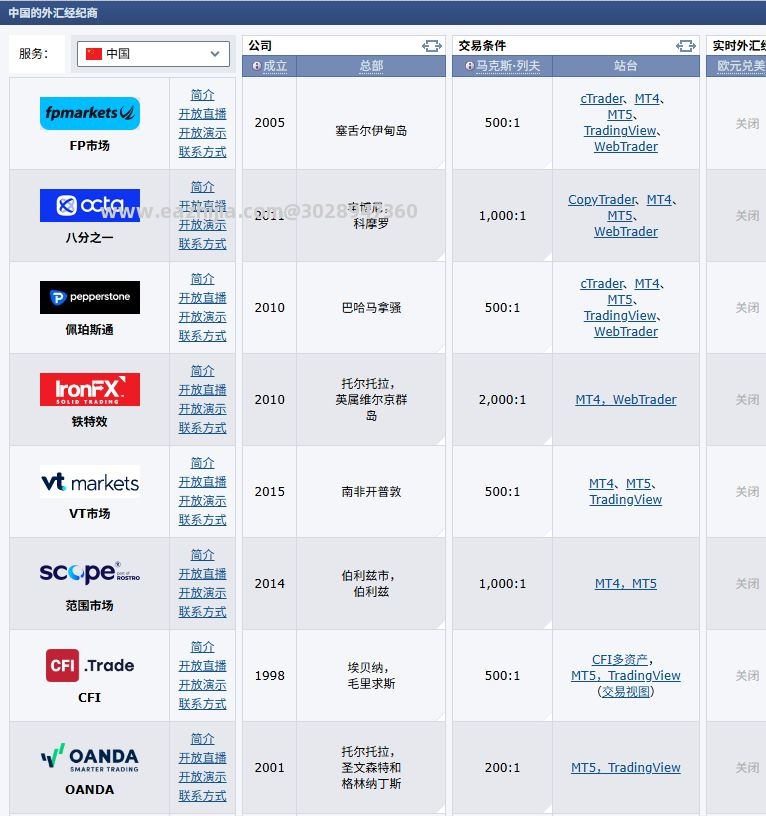766x816 pixels.
Task: Click 佩珀斯通 broker name
Action: pos(90,329)
